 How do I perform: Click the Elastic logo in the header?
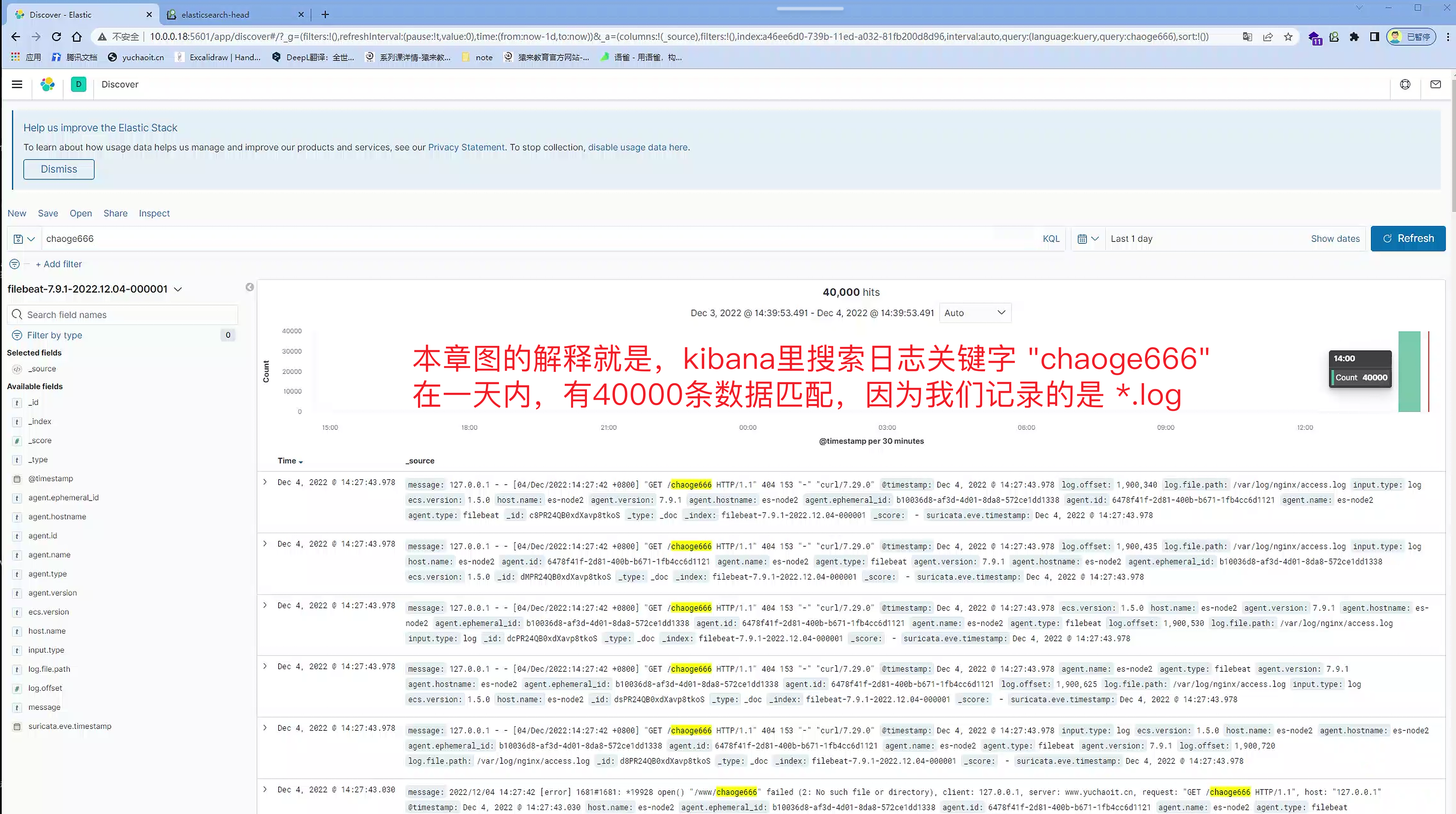tap(48, 84)
